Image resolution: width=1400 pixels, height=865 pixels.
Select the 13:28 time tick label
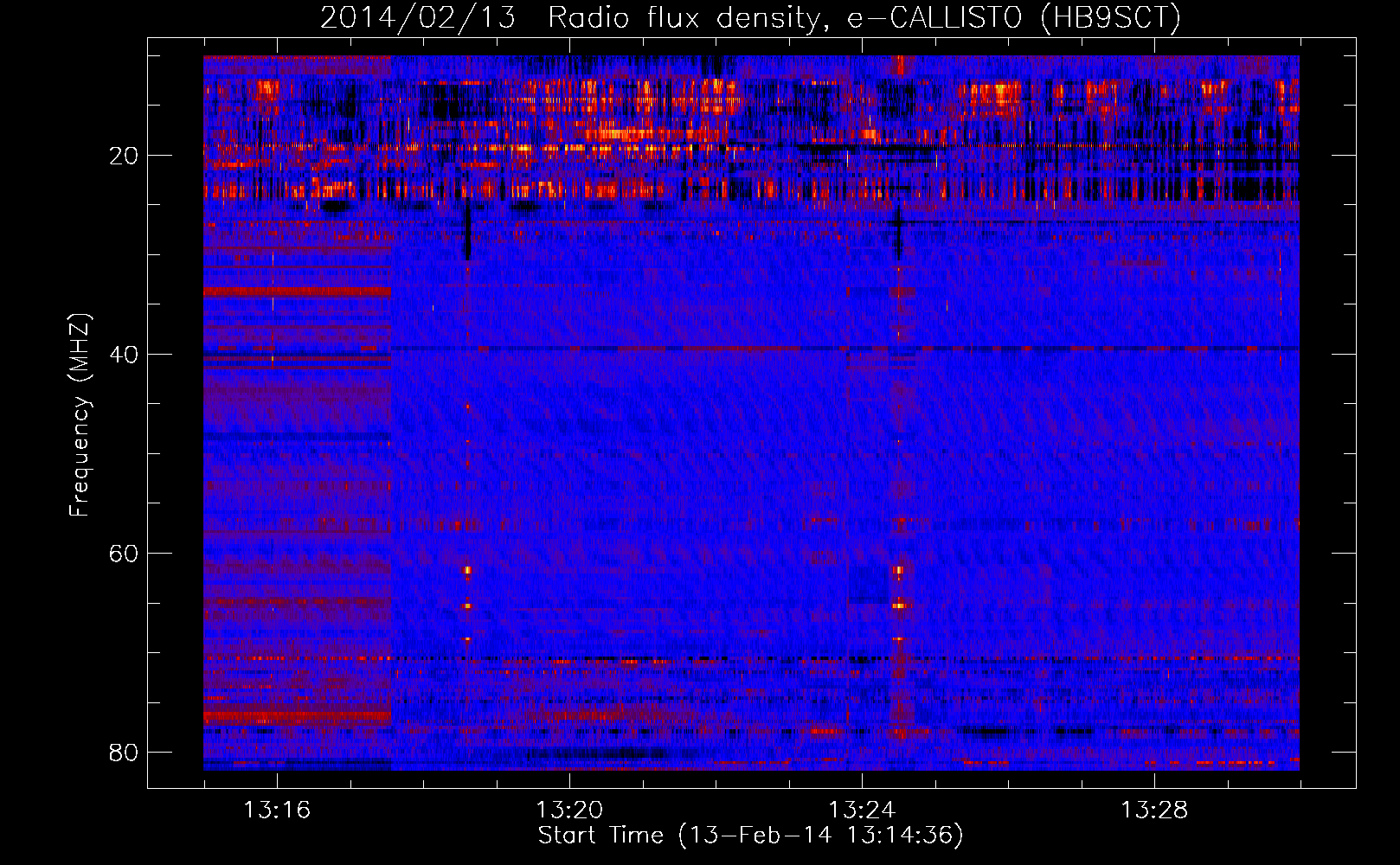tap(1154, 810)
